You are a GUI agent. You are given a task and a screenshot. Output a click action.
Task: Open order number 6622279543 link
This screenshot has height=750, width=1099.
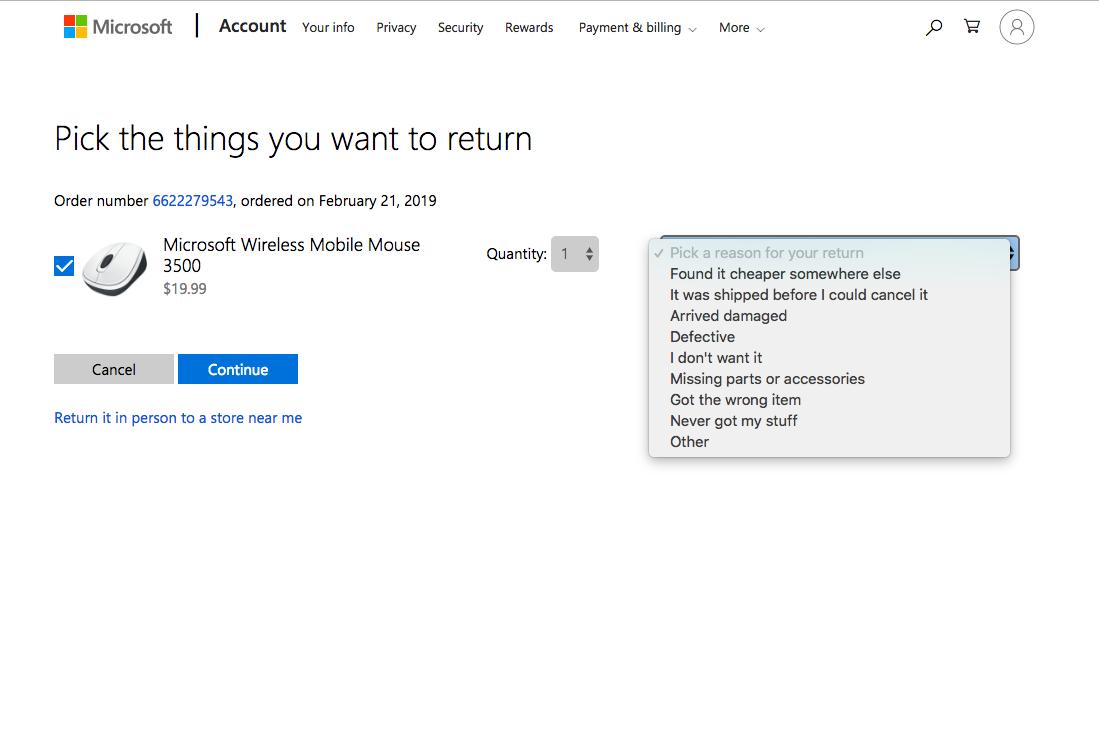[x=192, y=201]
